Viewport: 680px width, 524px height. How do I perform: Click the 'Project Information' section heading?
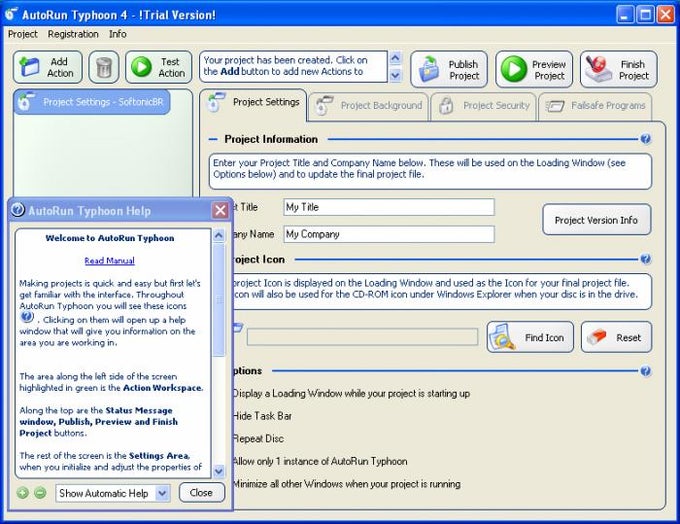point(271,139)
